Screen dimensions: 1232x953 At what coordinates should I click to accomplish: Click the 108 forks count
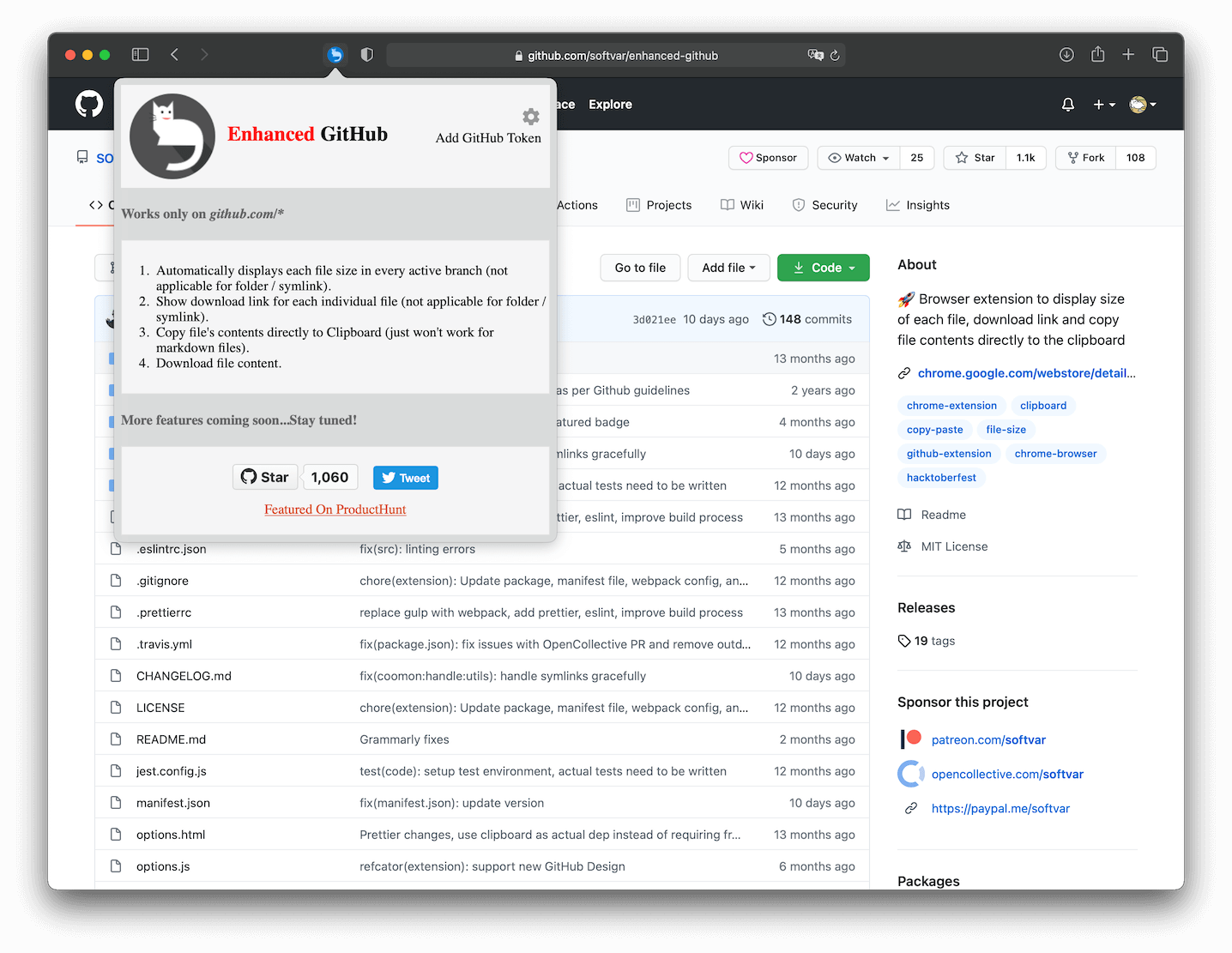1136,158
